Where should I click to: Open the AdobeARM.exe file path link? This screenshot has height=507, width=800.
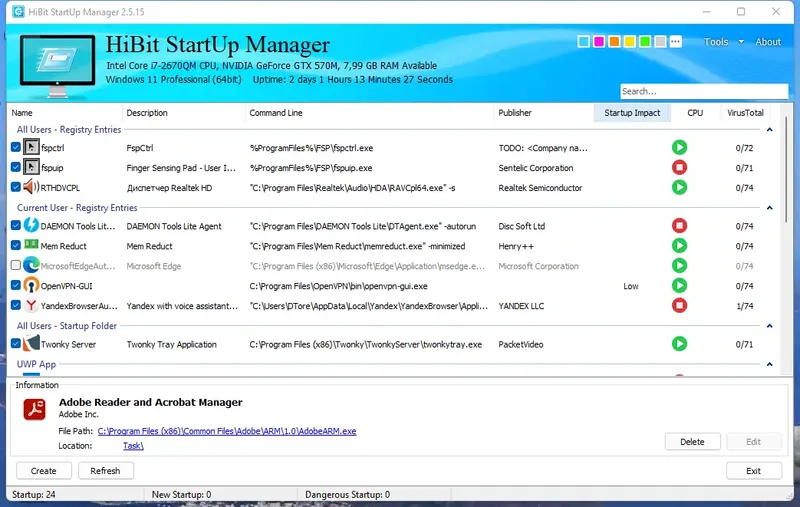(x=227, y=431)
